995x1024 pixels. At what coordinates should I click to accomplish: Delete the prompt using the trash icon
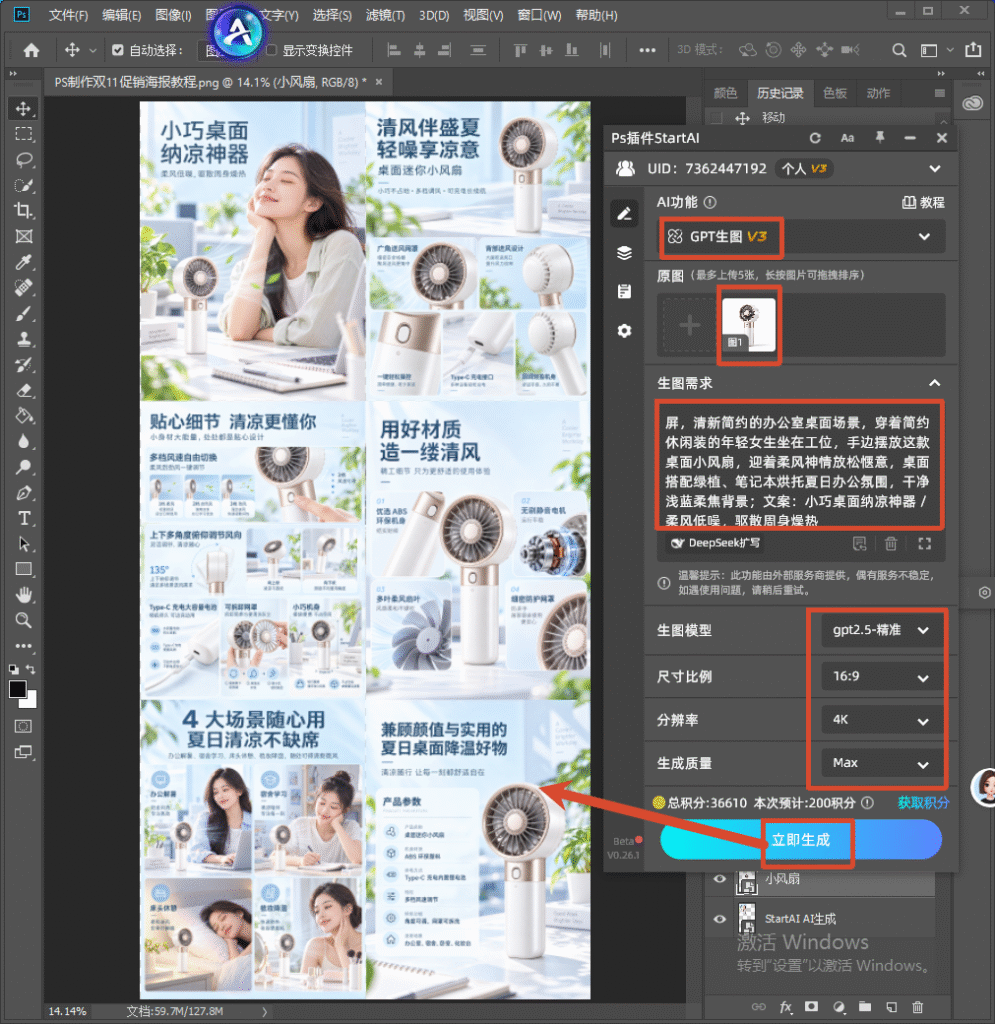click(x=891, y=543)
